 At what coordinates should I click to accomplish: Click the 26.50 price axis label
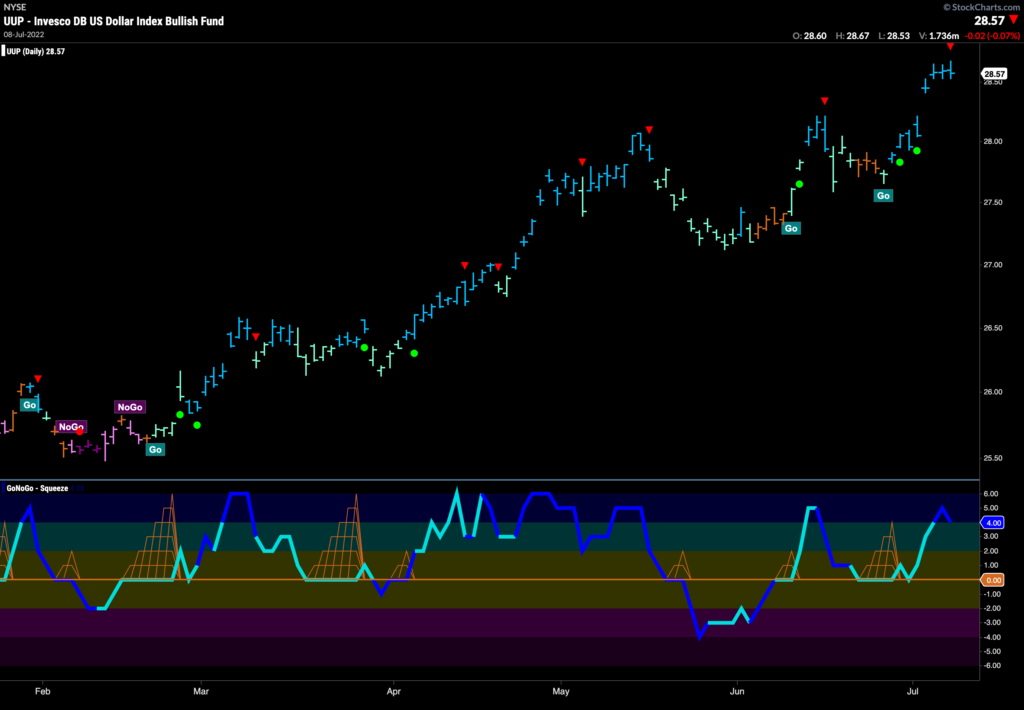993,328
